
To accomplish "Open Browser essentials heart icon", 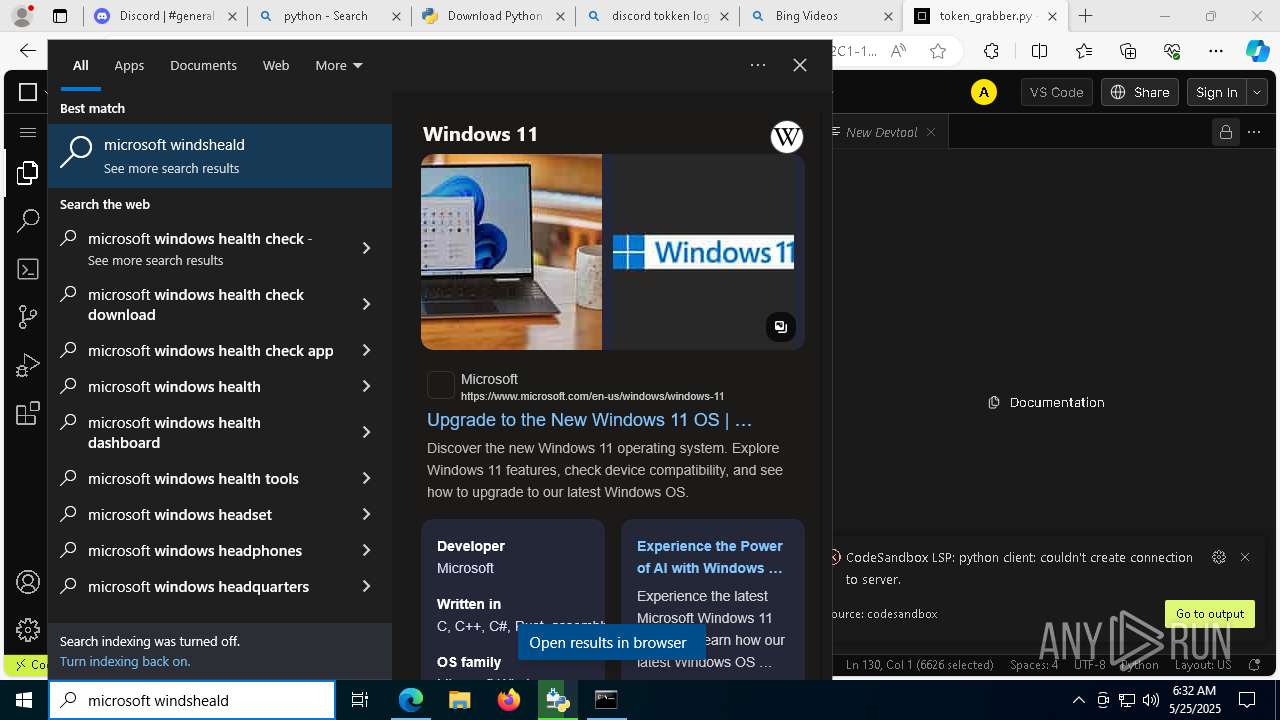I will (x=1172, y=51).
